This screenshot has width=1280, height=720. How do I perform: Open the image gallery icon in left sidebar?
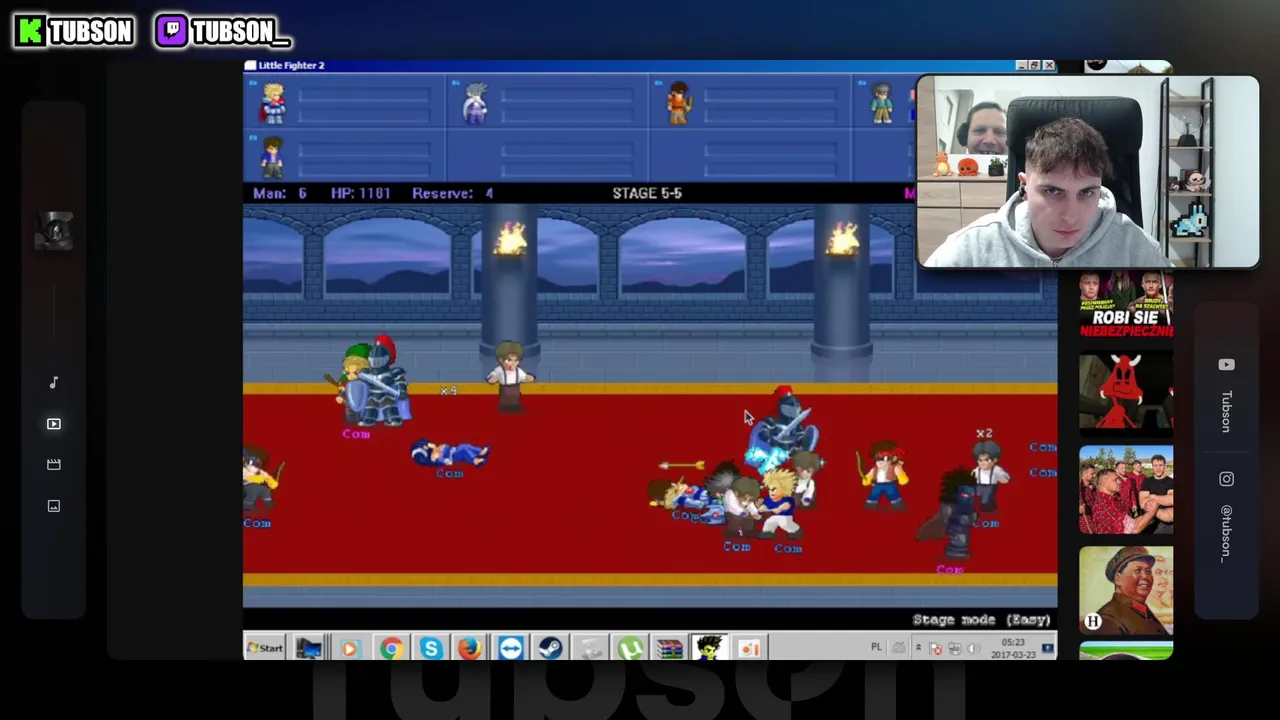point(54,506)
